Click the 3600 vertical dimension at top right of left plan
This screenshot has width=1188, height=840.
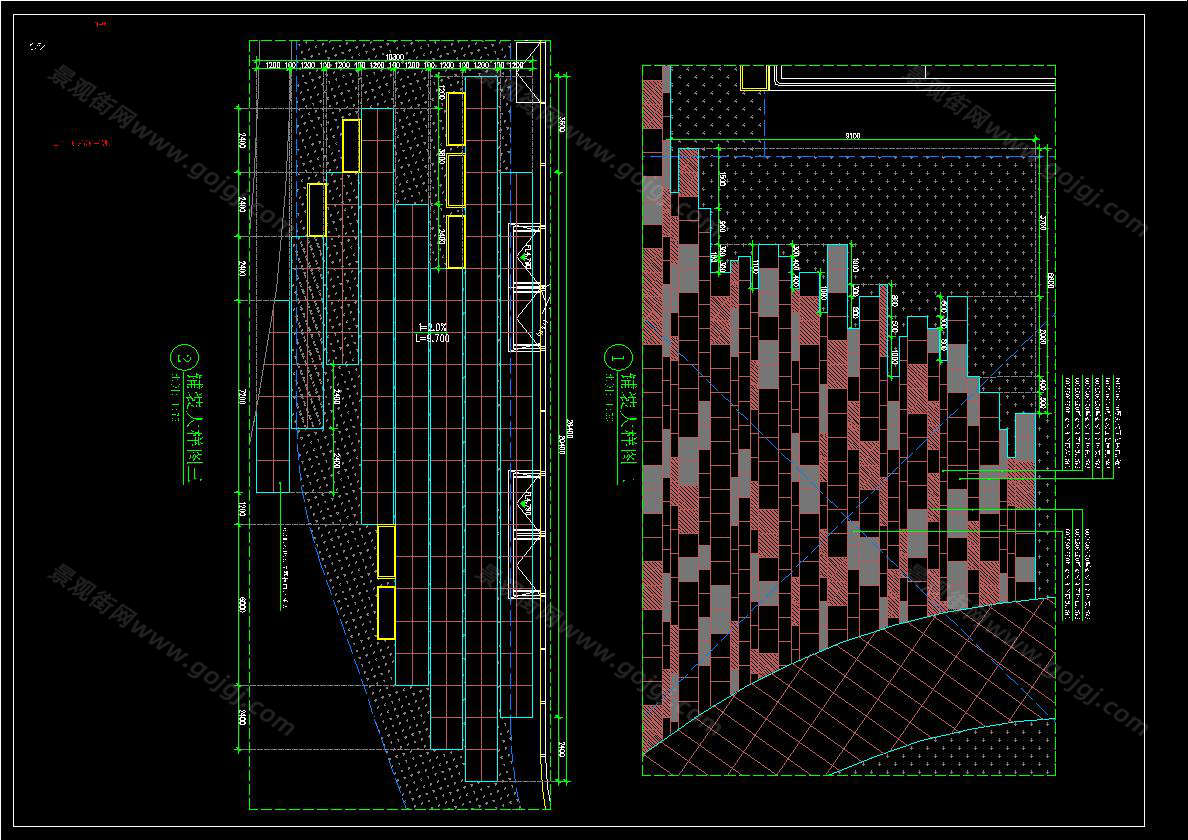pos(562,124)
